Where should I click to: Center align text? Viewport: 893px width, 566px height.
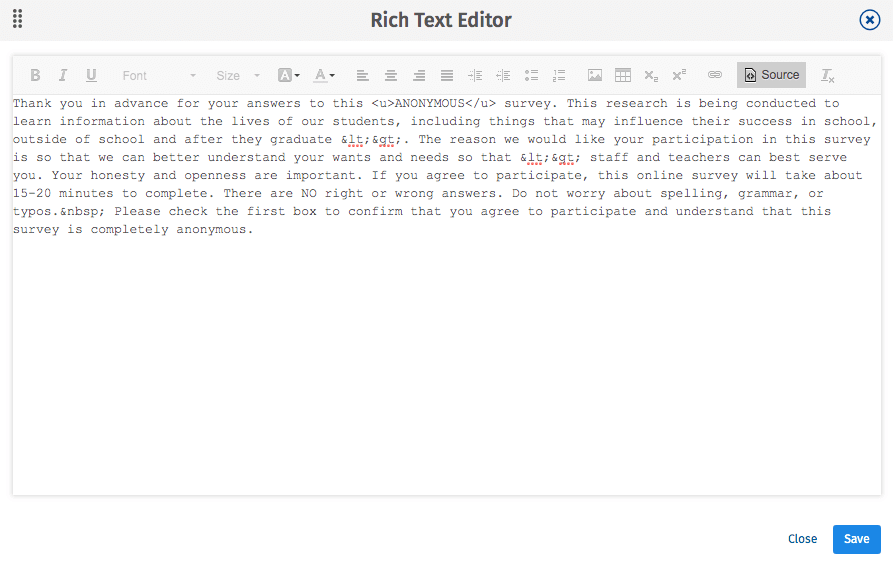point(391,75)
